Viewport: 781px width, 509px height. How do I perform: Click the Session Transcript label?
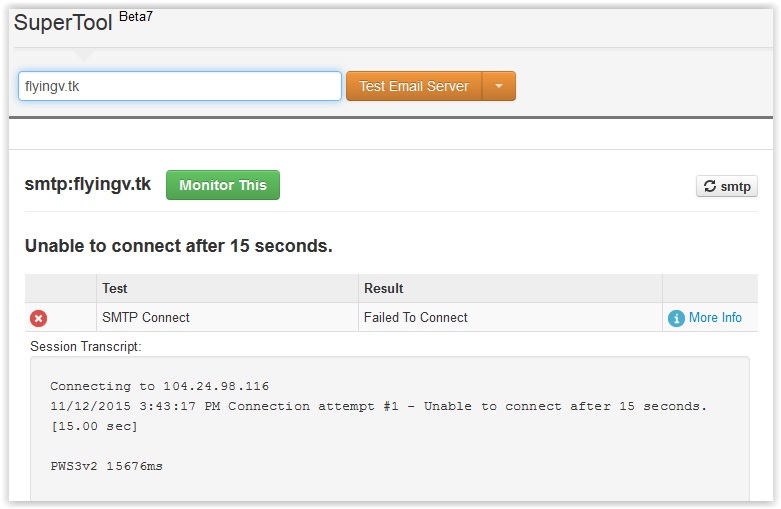pyautogui.click(x=86, y=346)
